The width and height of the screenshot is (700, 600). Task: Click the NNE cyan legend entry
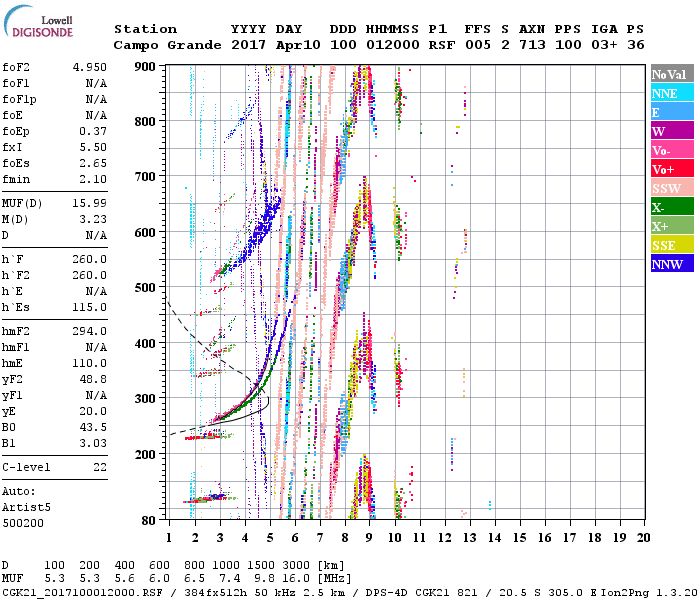[x=669, y=93]
